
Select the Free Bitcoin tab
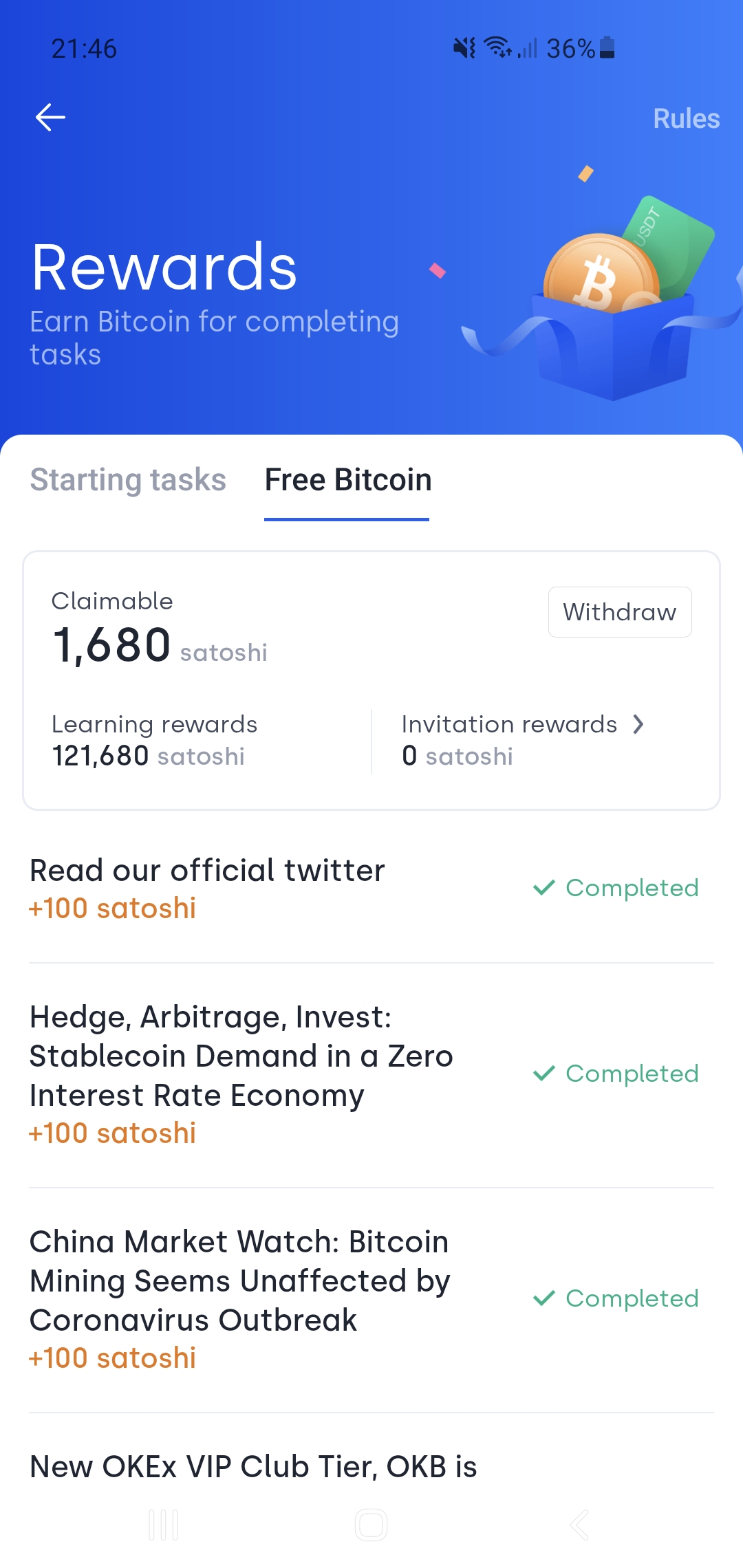pos(347,480)
